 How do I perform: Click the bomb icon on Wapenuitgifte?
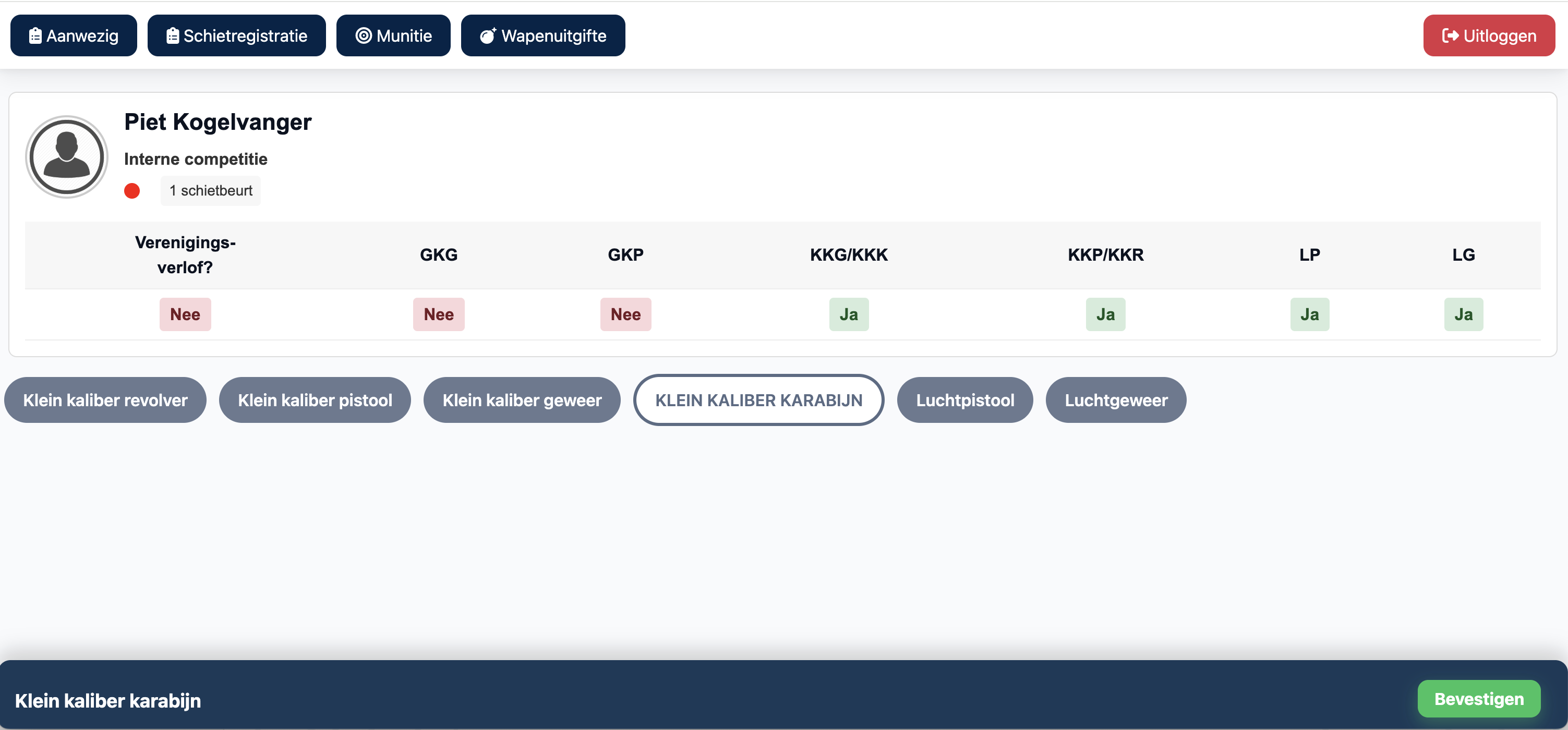pyautogui.click(x=488, y=36)
